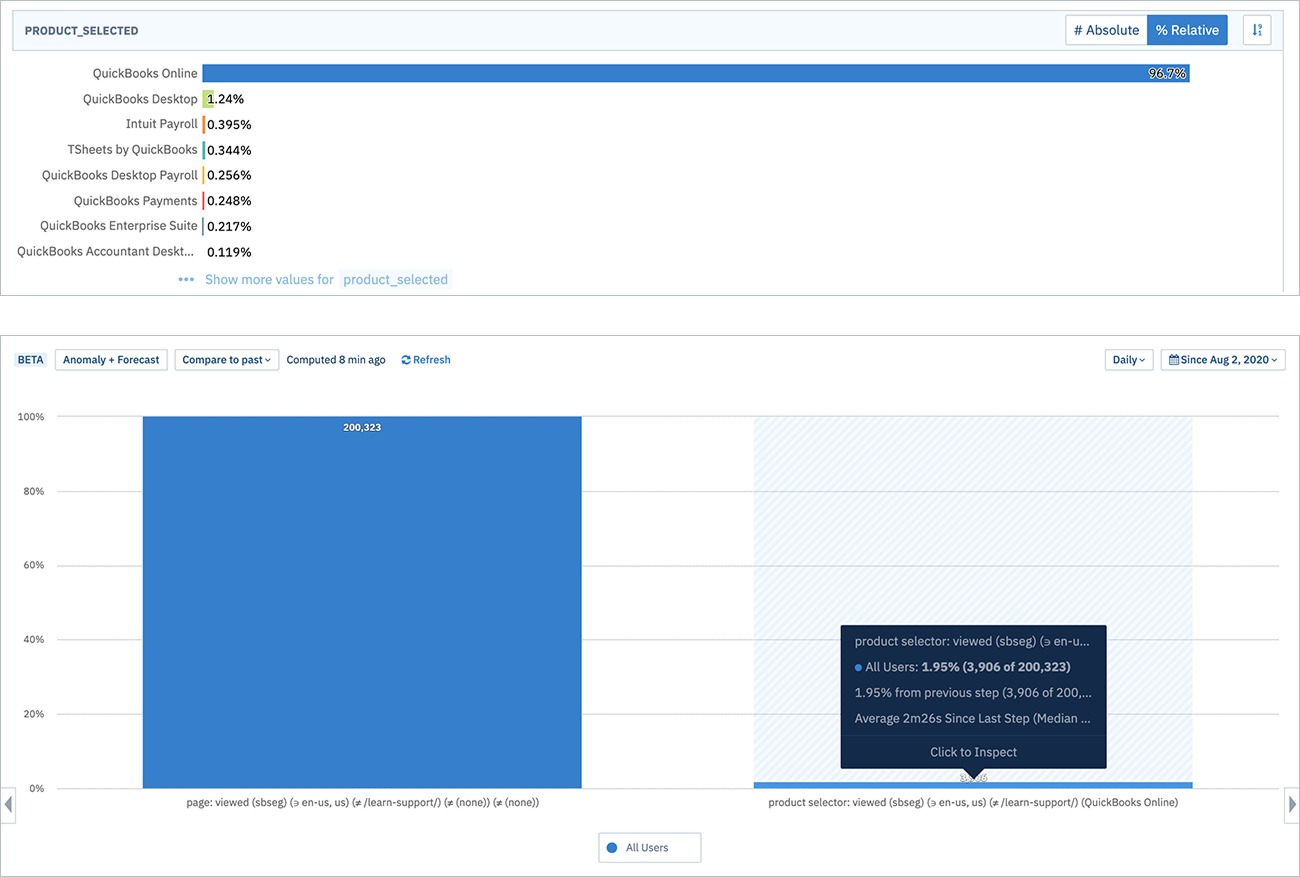Click the QuickBooks Online 96.7% bar
Viewport: 1300px width, 877px height.
pyautogui.click(x=695, y=73)
